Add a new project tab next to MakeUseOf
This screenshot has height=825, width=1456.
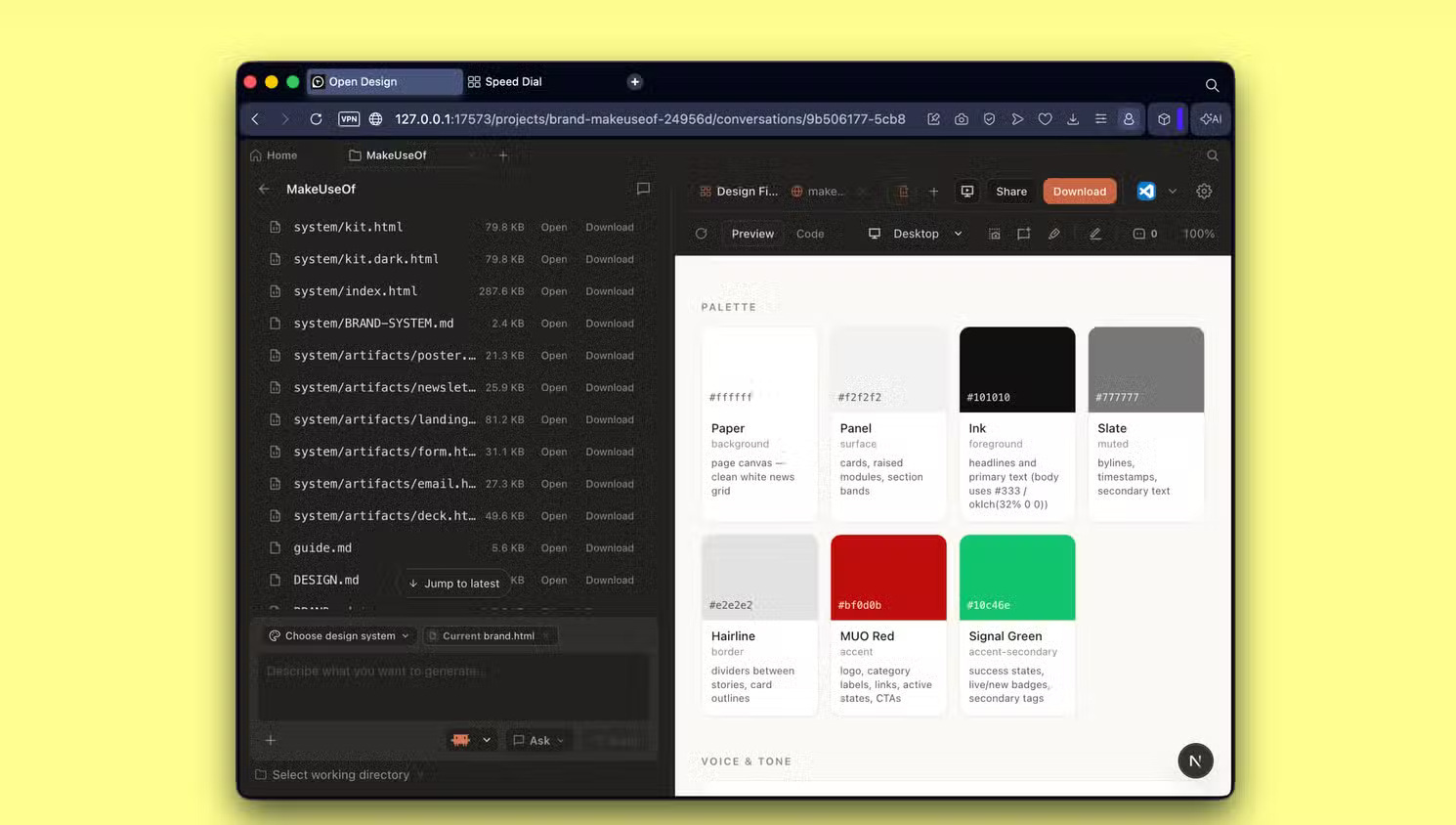pyautogui.click(x=503, y=155)
